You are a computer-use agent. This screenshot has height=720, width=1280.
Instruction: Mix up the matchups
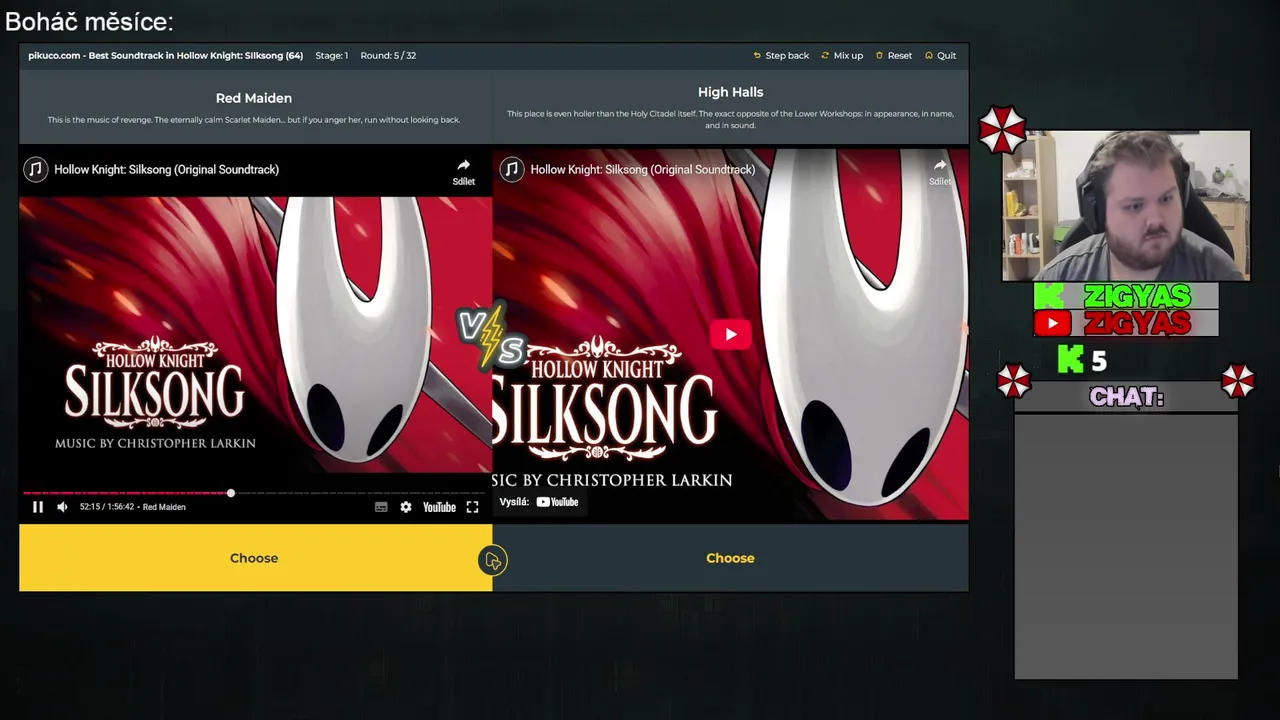(842, 55)
